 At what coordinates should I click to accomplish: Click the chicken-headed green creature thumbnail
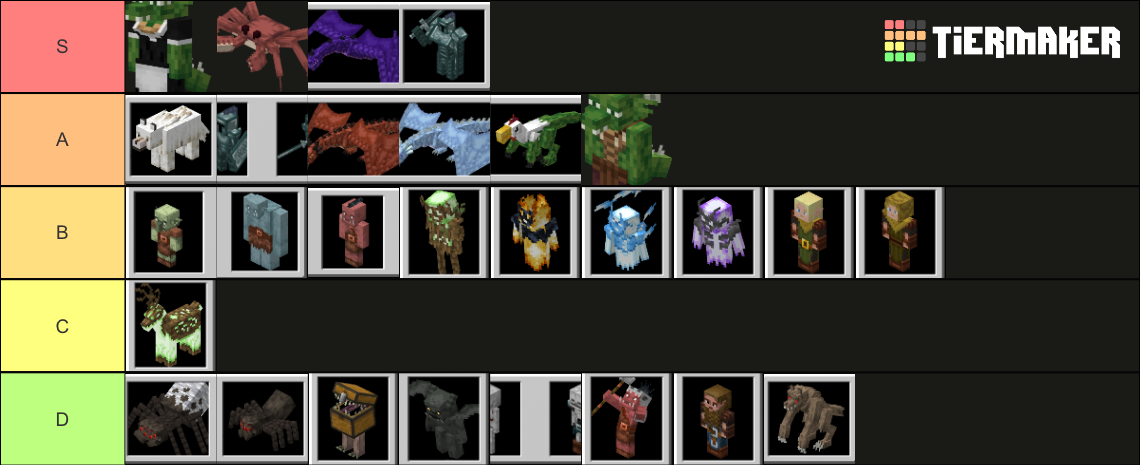point(536,140)
